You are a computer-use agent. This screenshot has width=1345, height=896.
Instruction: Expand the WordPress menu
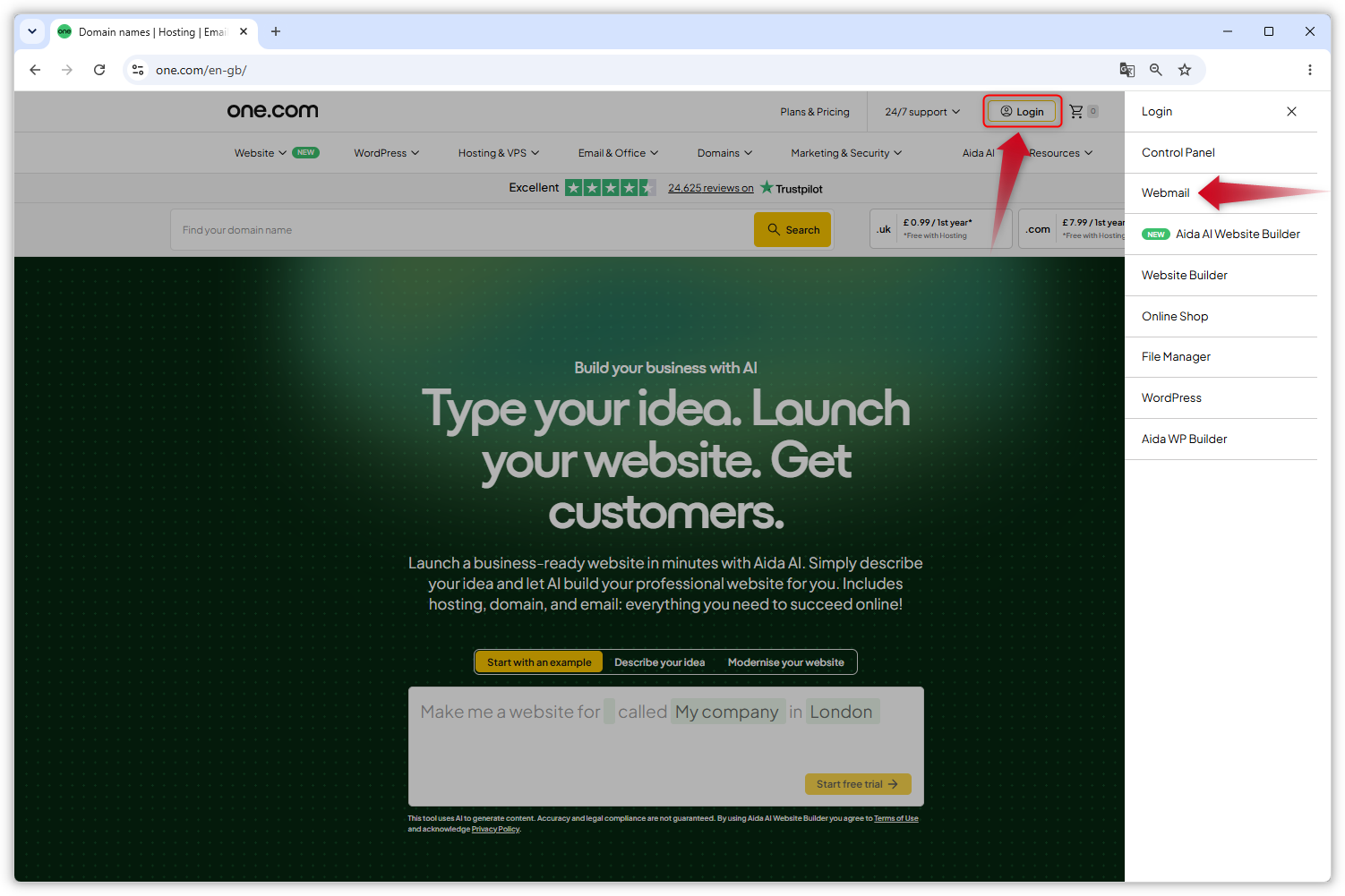[x=387, y=153]
